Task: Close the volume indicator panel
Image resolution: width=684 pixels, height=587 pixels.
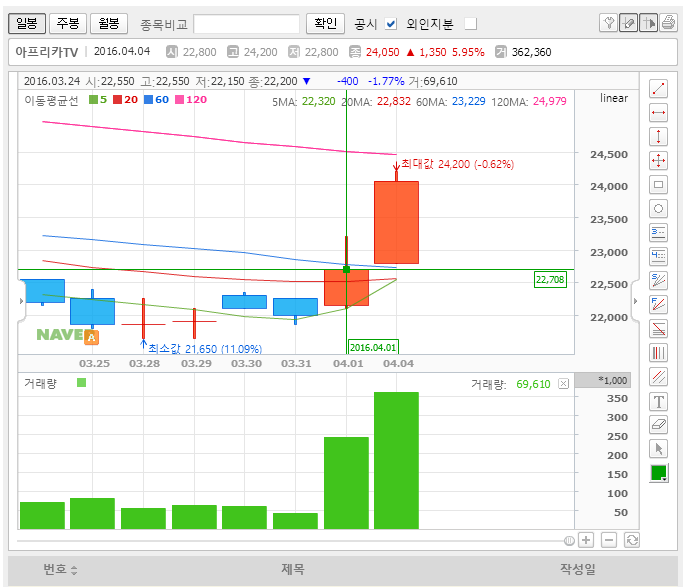Action: pyautogui.click(x=564, y=384)
